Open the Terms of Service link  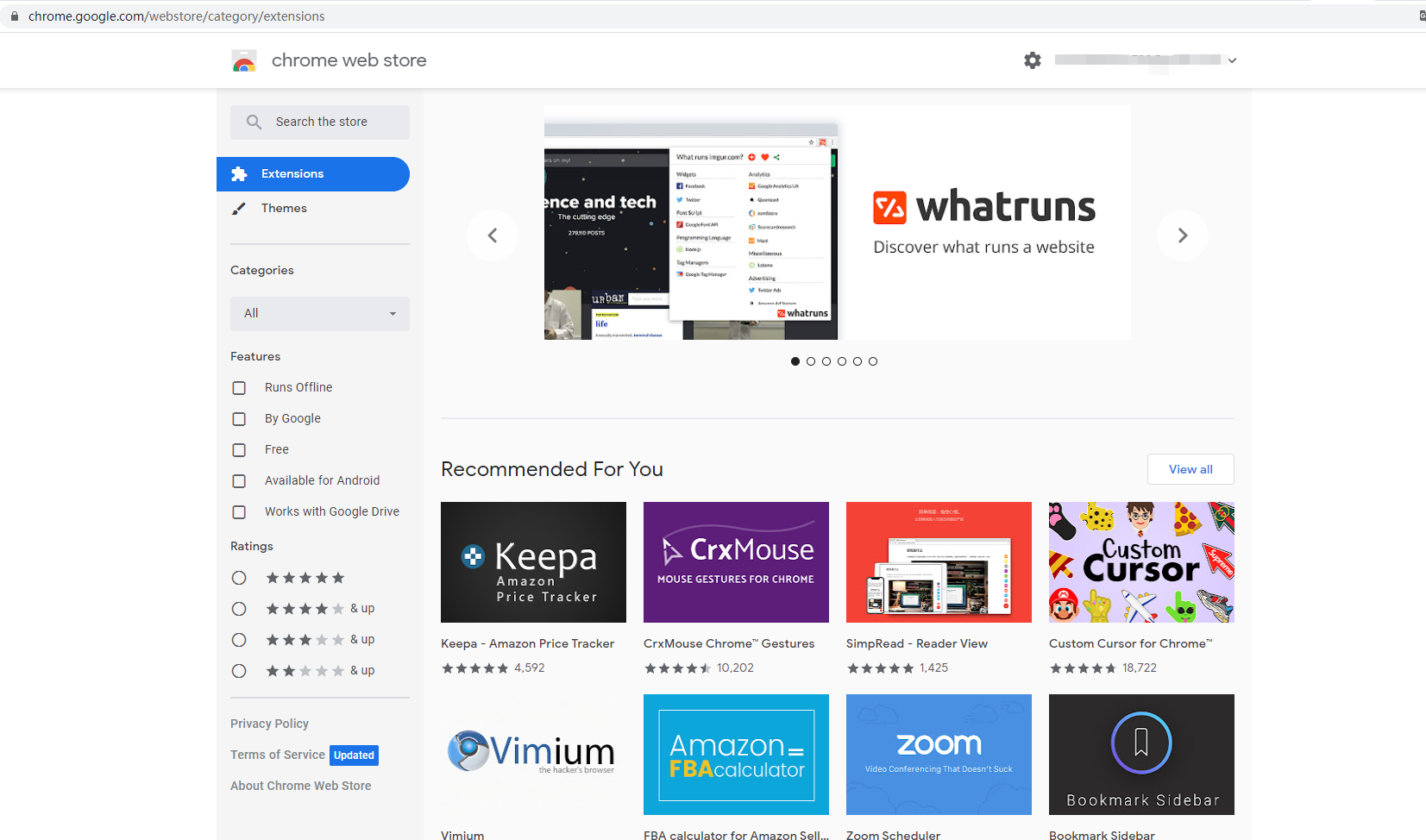(278, 755)
